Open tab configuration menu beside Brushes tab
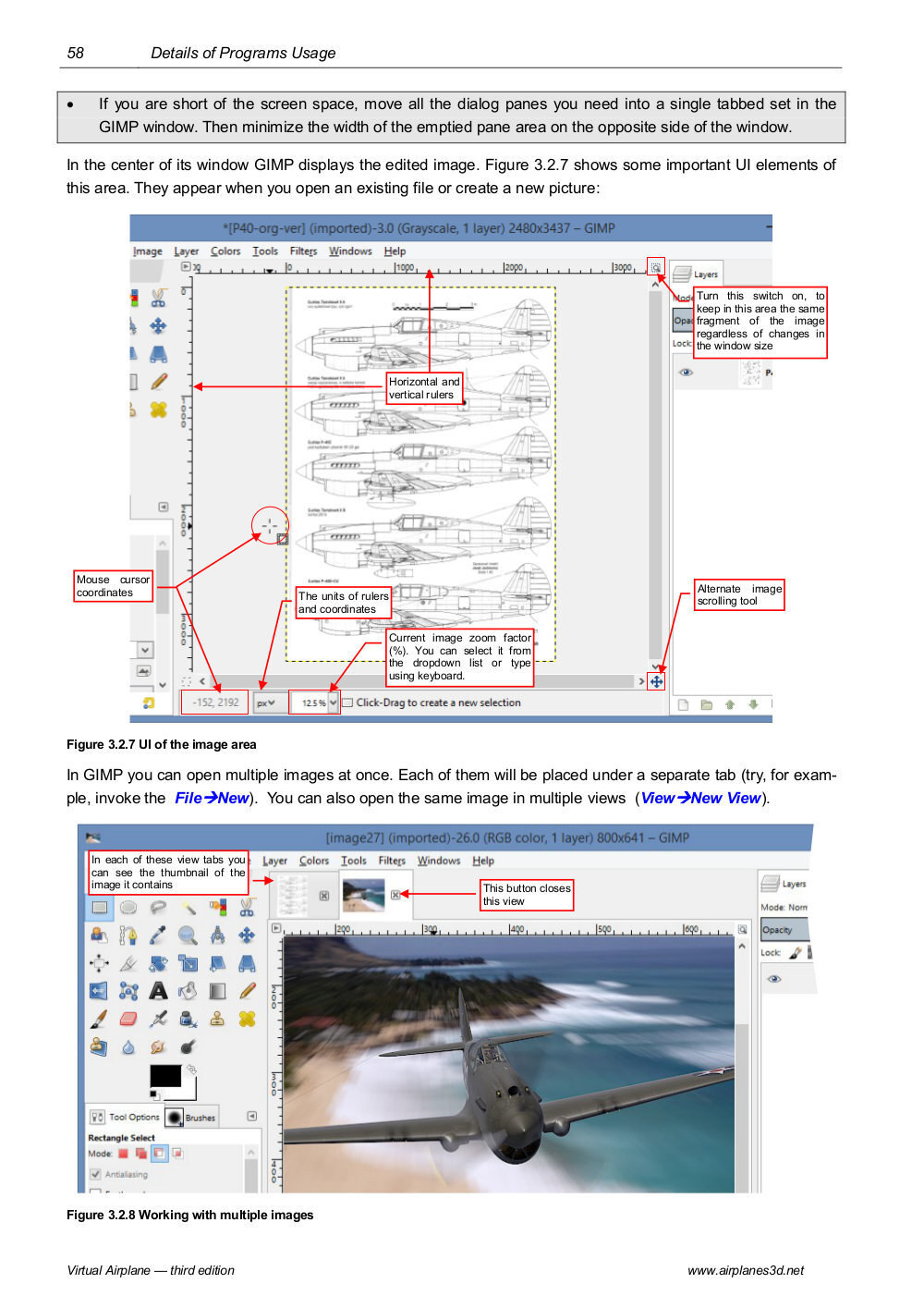924x1308 pixels. click(x=252, y=1116)
